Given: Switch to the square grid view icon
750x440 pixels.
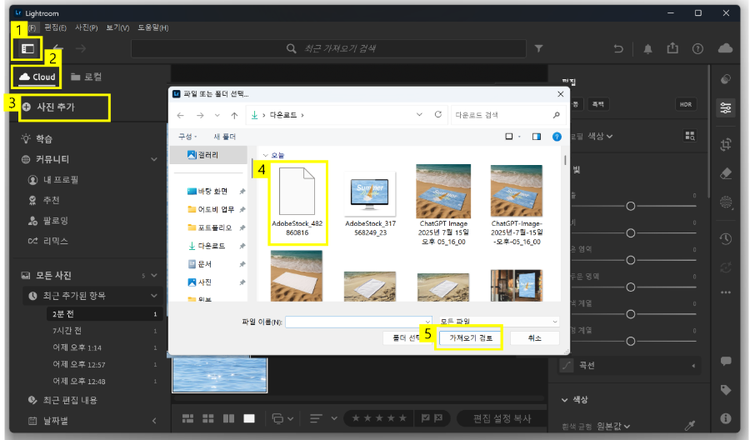Looking at the screenshot, I should point(208,419).
